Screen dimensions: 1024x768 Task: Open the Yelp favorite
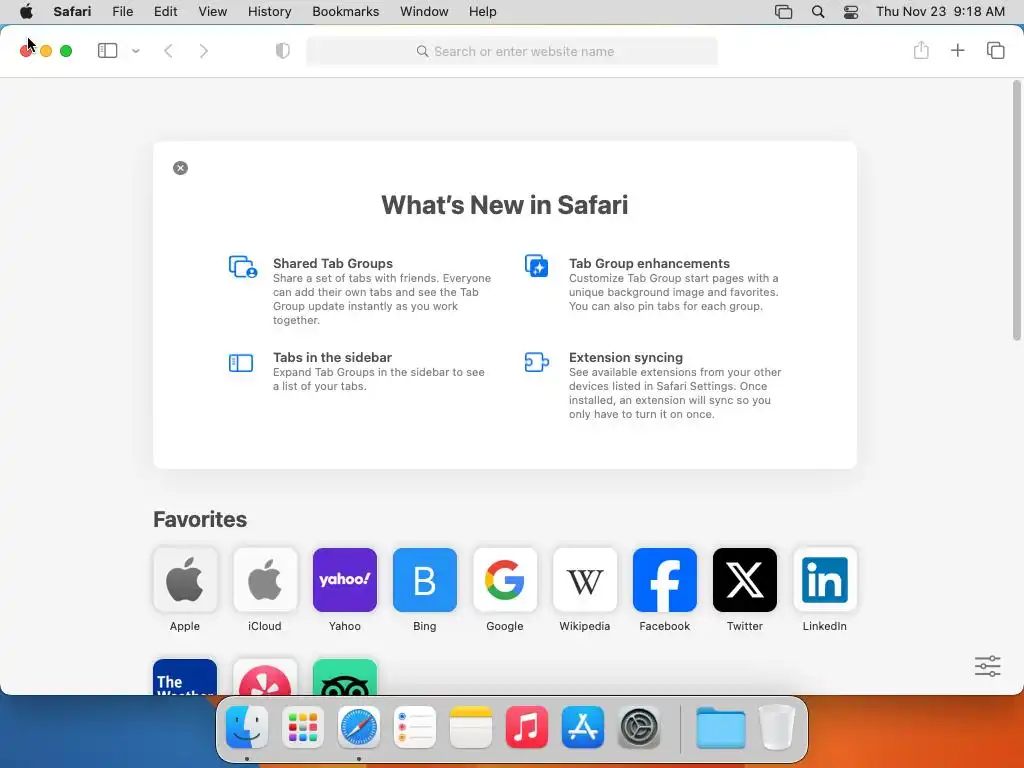point(264,677)
